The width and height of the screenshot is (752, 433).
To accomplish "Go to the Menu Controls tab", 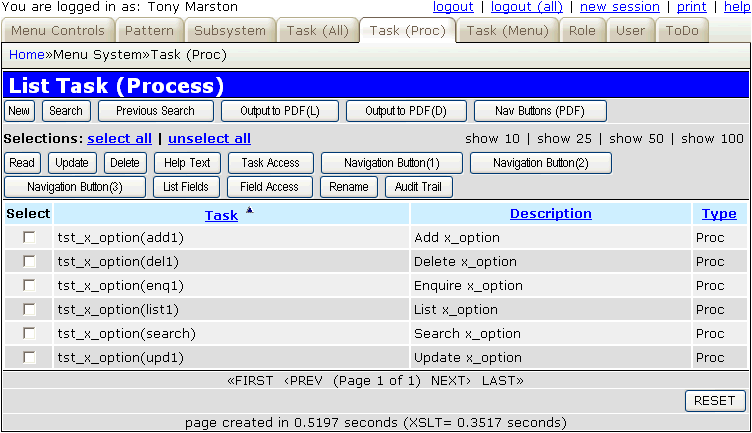I will (x=57, y=31).
